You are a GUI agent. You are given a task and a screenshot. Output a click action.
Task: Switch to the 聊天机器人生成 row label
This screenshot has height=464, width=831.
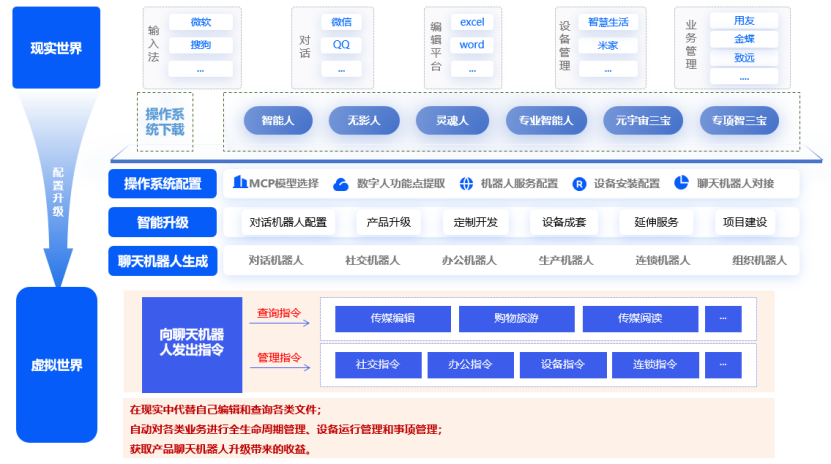coord(162,261)
